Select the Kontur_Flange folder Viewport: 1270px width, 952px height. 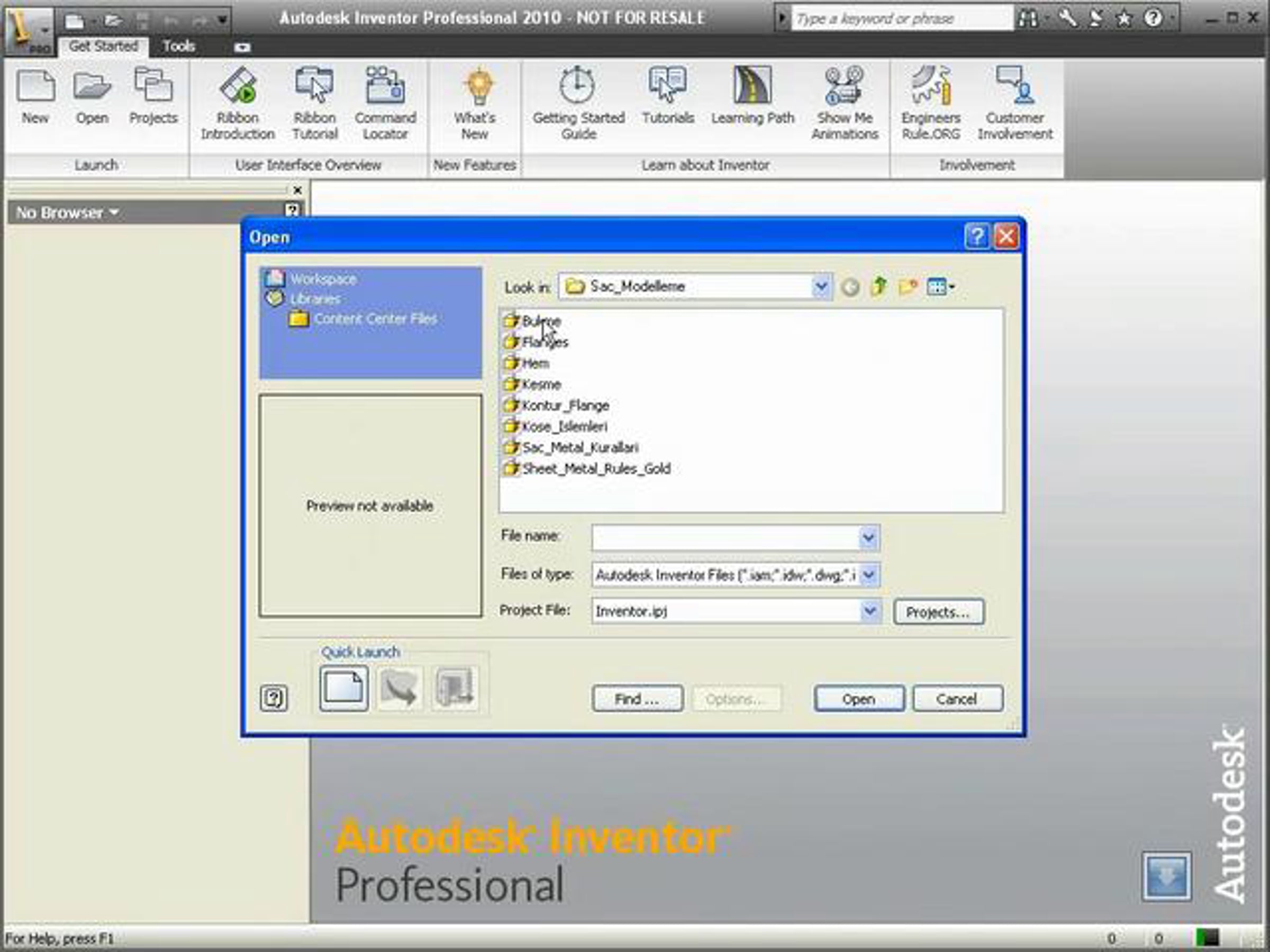(556, 406)
